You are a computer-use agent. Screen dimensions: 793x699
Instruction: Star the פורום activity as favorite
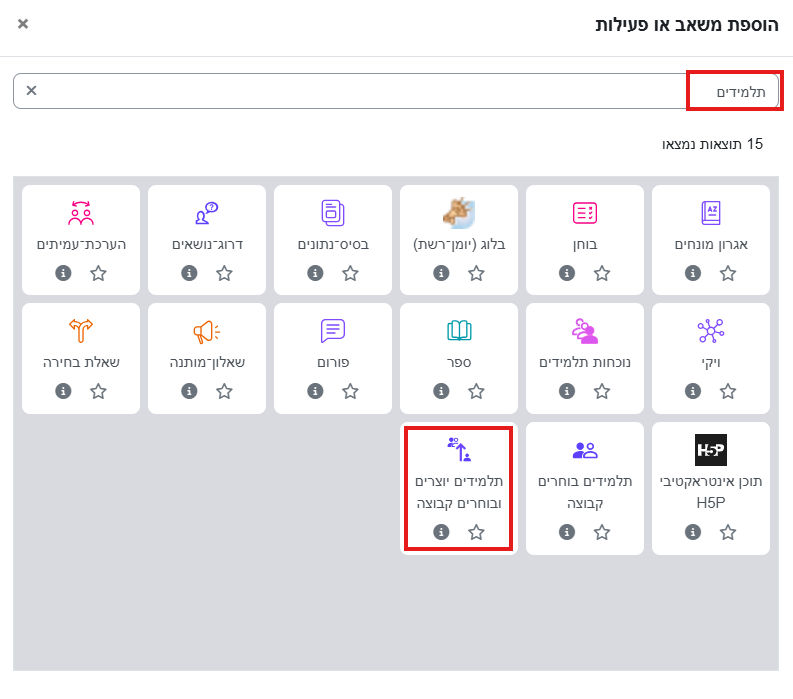(x=350, y=391)
